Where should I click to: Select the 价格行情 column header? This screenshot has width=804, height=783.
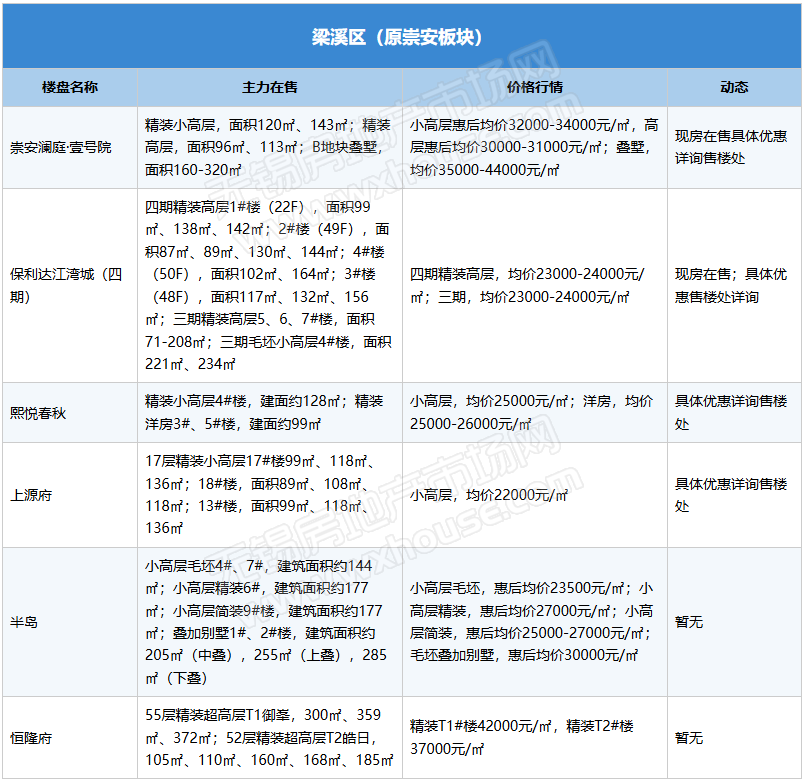(x=535, y=87)
